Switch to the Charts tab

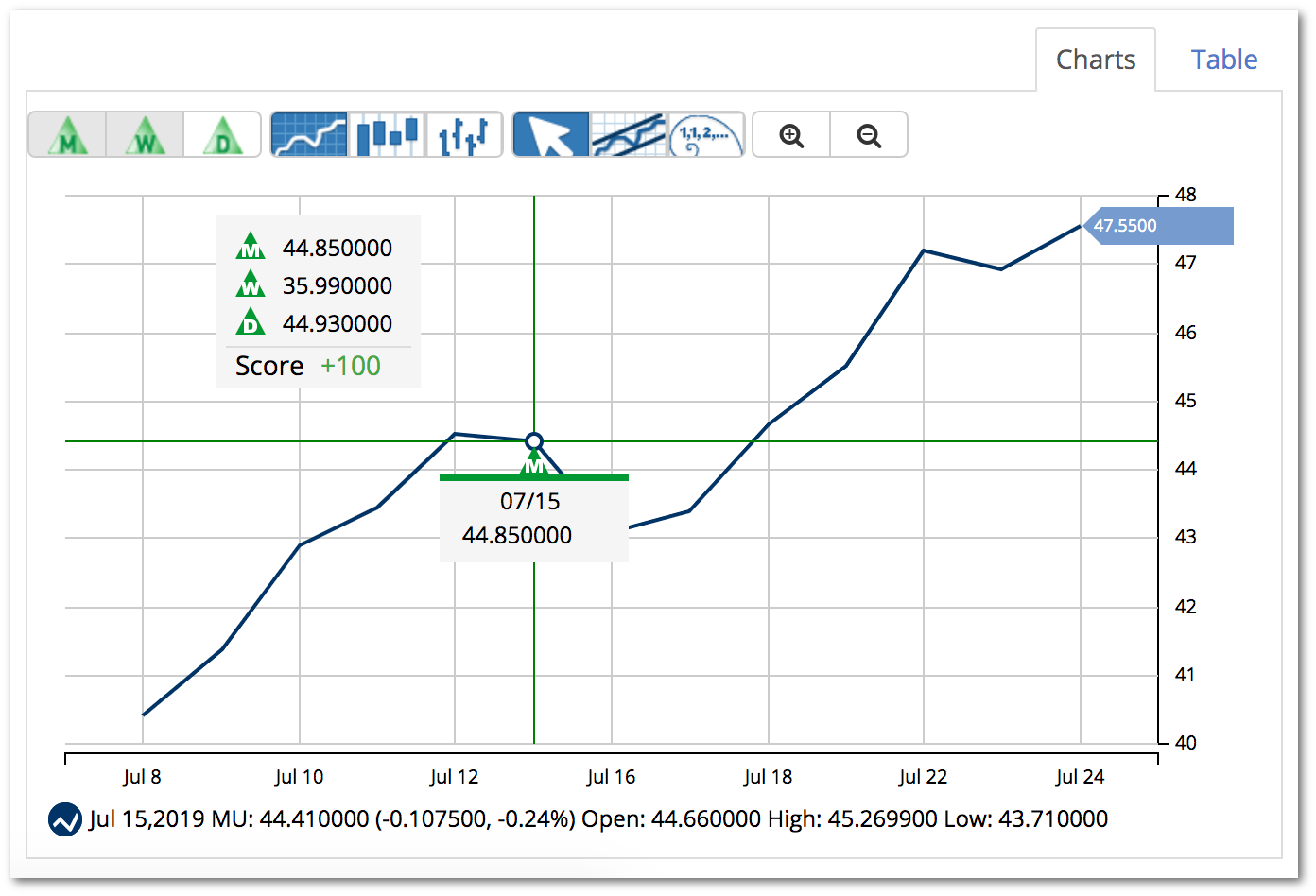[x=1096, y=60]
